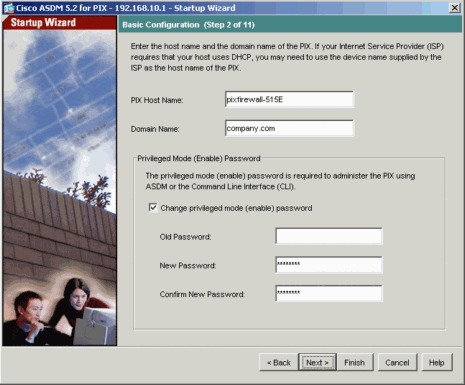Click the Cisco ASDM title bar icon
This screenshot has width=465, height=385.
coord(9,8)
